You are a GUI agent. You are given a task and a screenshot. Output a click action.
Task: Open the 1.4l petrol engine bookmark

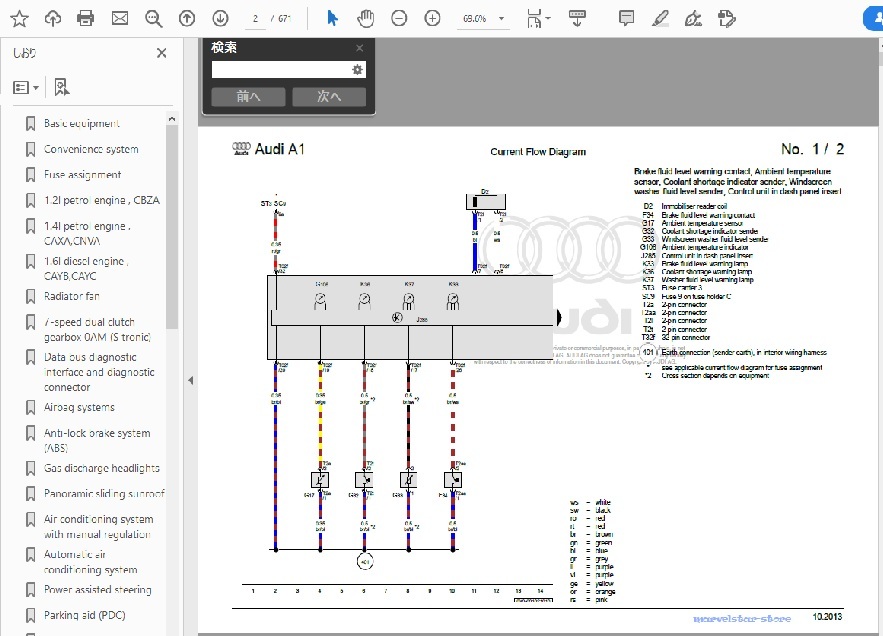pos(87,233)
